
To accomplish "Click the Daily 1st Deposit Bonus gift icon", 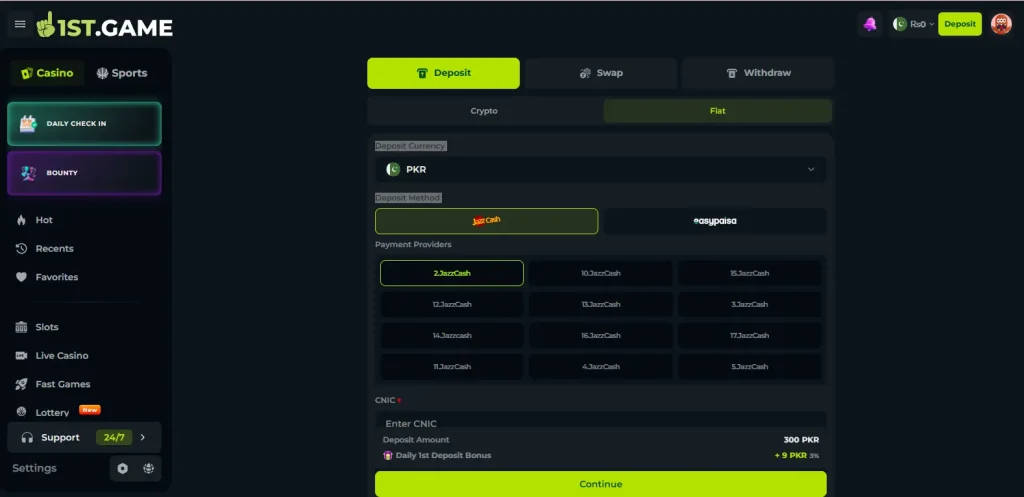I will pyautogui.click(x=387, y=455).
